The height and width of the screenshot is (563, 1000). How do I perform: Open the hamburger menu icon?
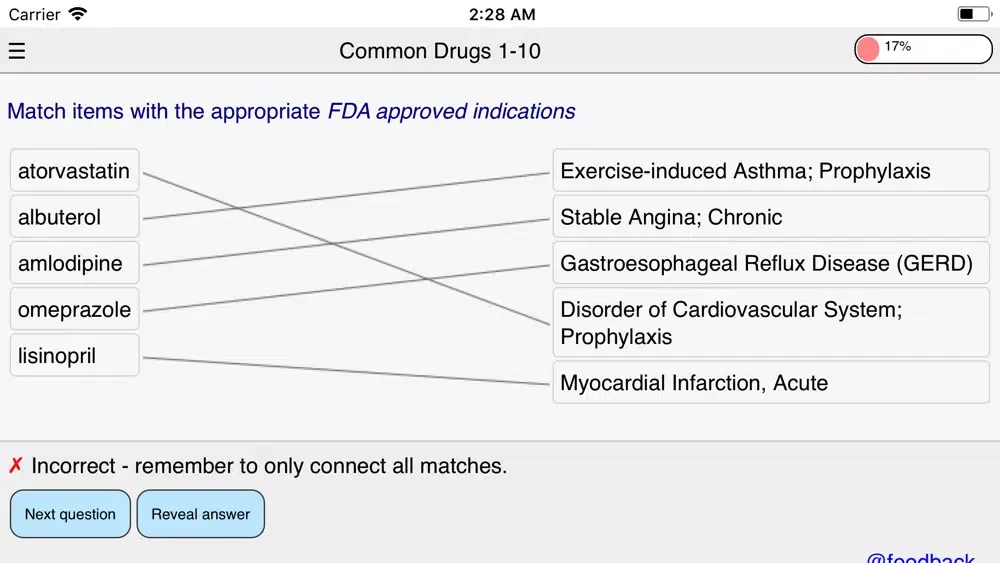[x=17, y=51]
